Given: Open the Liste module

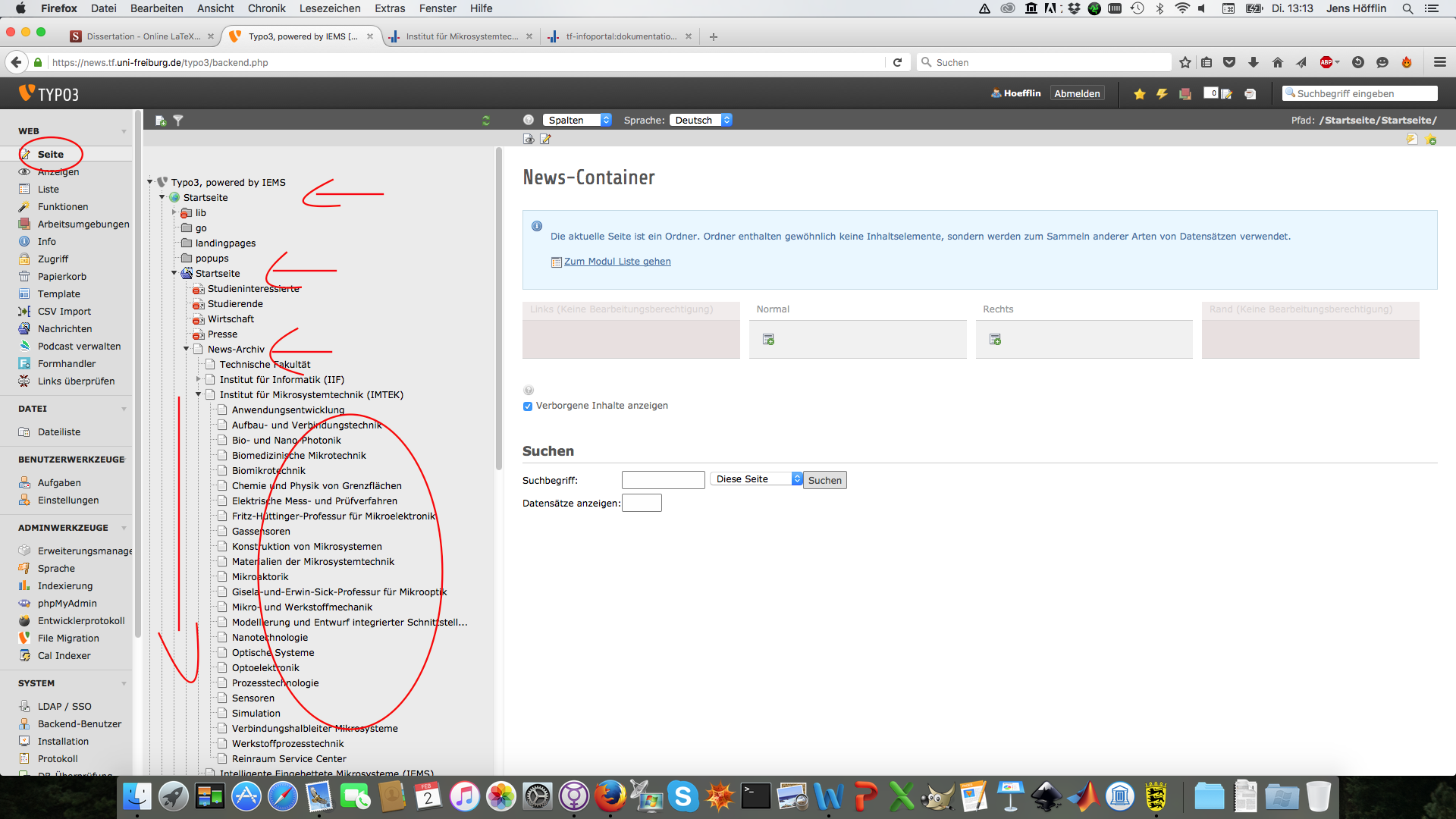Looking at the screenshot, I should (x=48, y=190).
